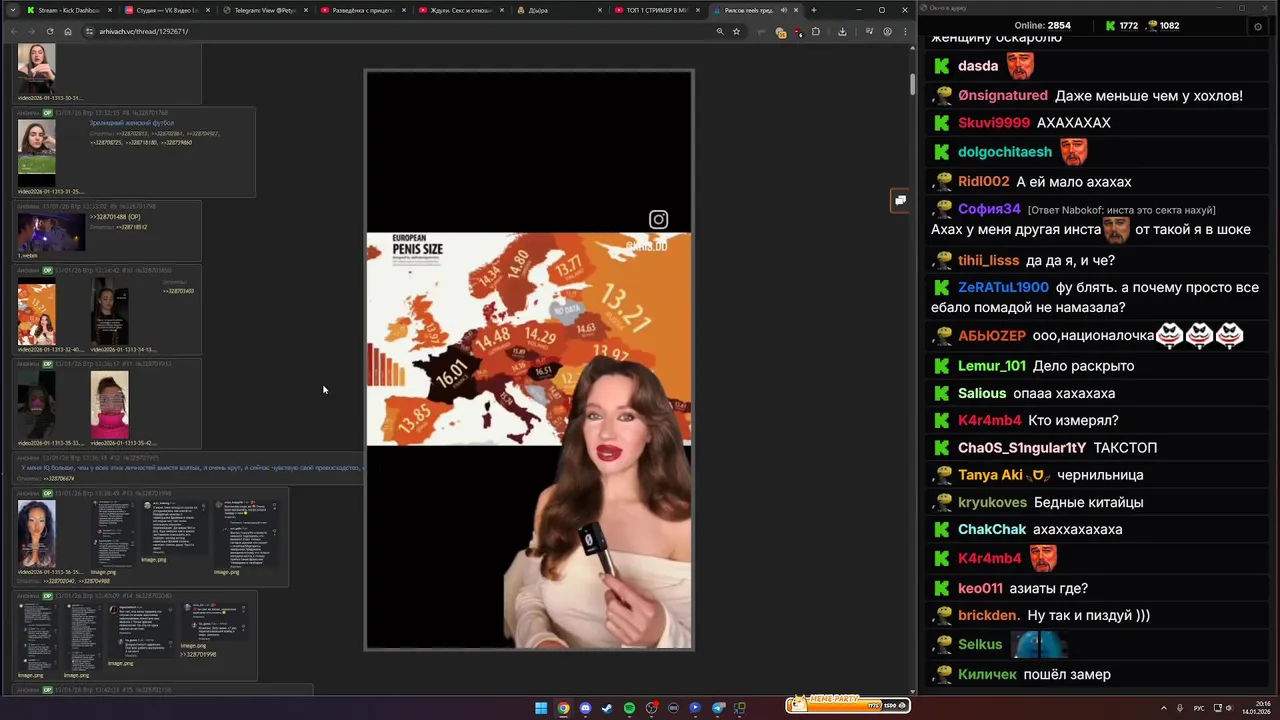
Task: Open Telegram from the taskbar
Action: (718, 708)
